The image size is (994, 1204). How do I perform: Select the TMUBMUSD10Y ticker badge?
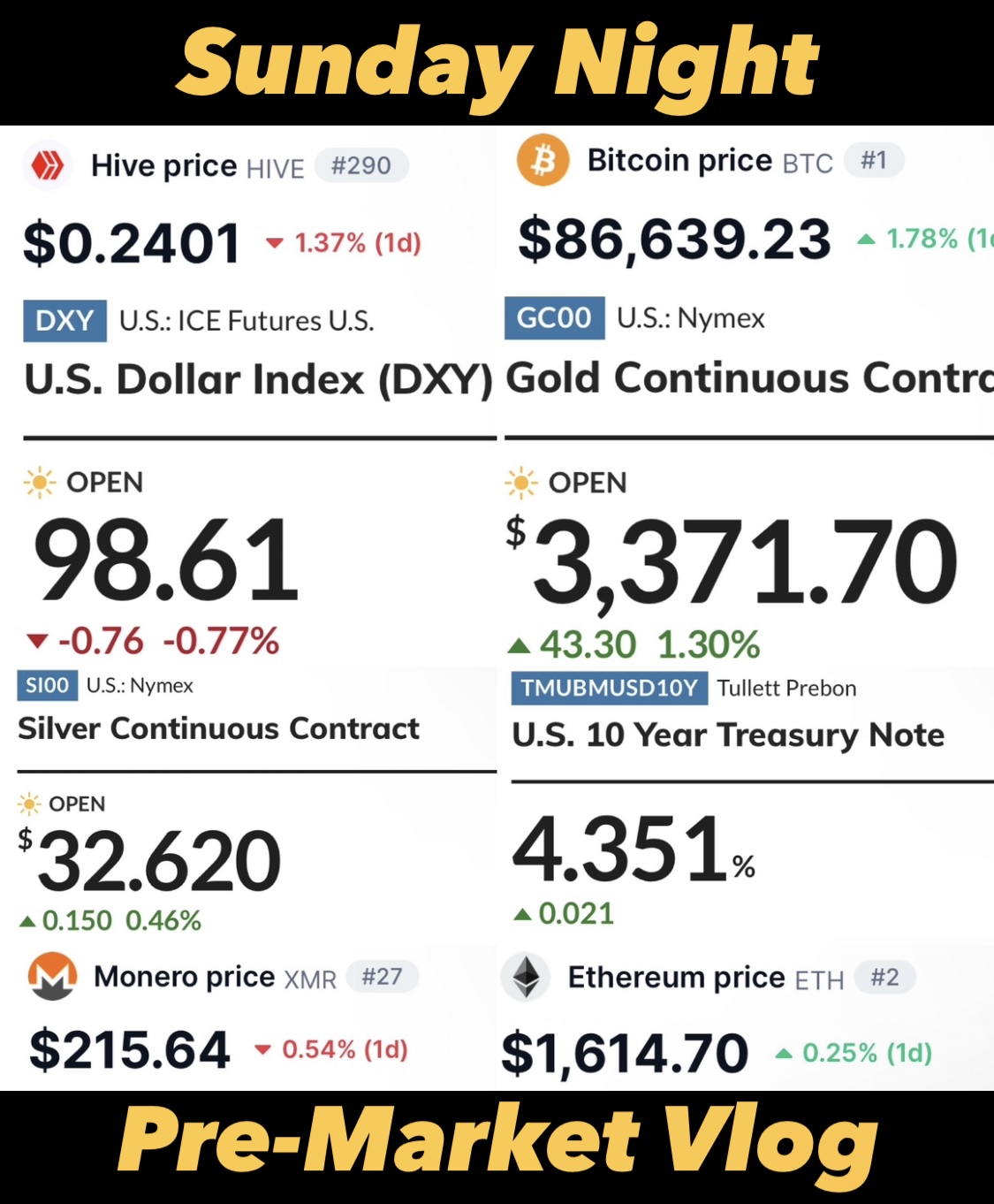[610, 689]
